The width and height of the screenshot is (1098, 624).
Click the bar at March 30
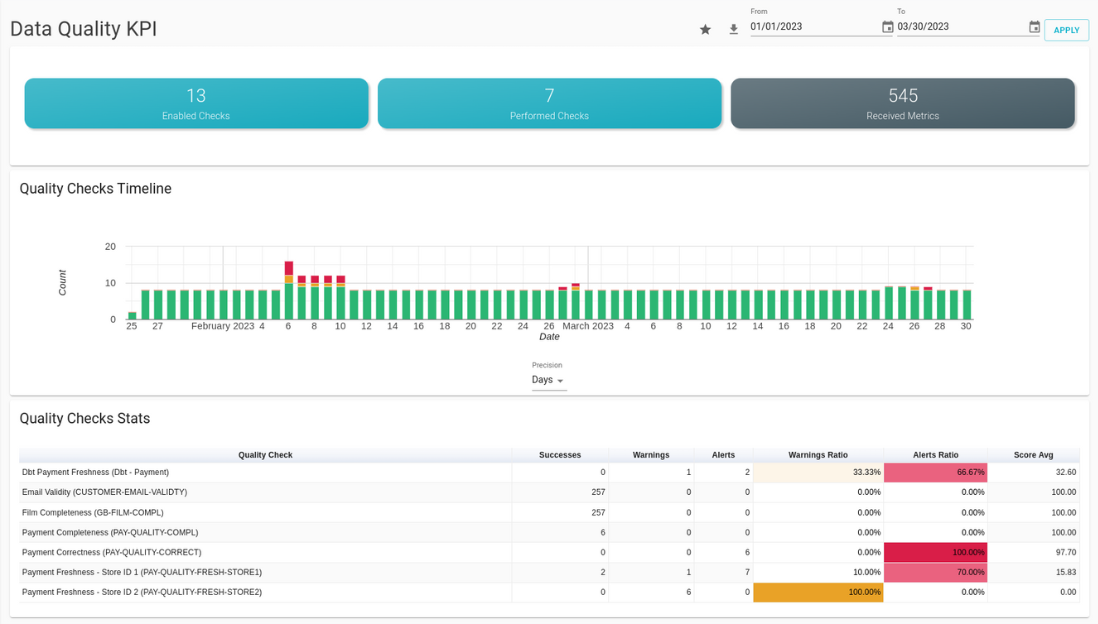pyautogui.click(x=967, y=305)
